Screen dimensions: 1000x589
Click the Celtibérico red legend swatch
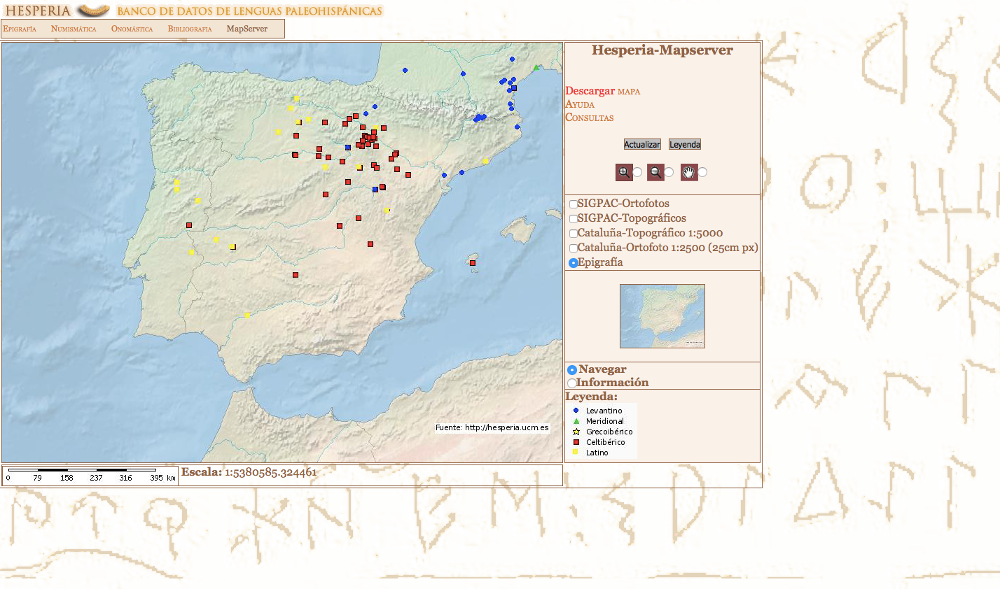point(576,442)
